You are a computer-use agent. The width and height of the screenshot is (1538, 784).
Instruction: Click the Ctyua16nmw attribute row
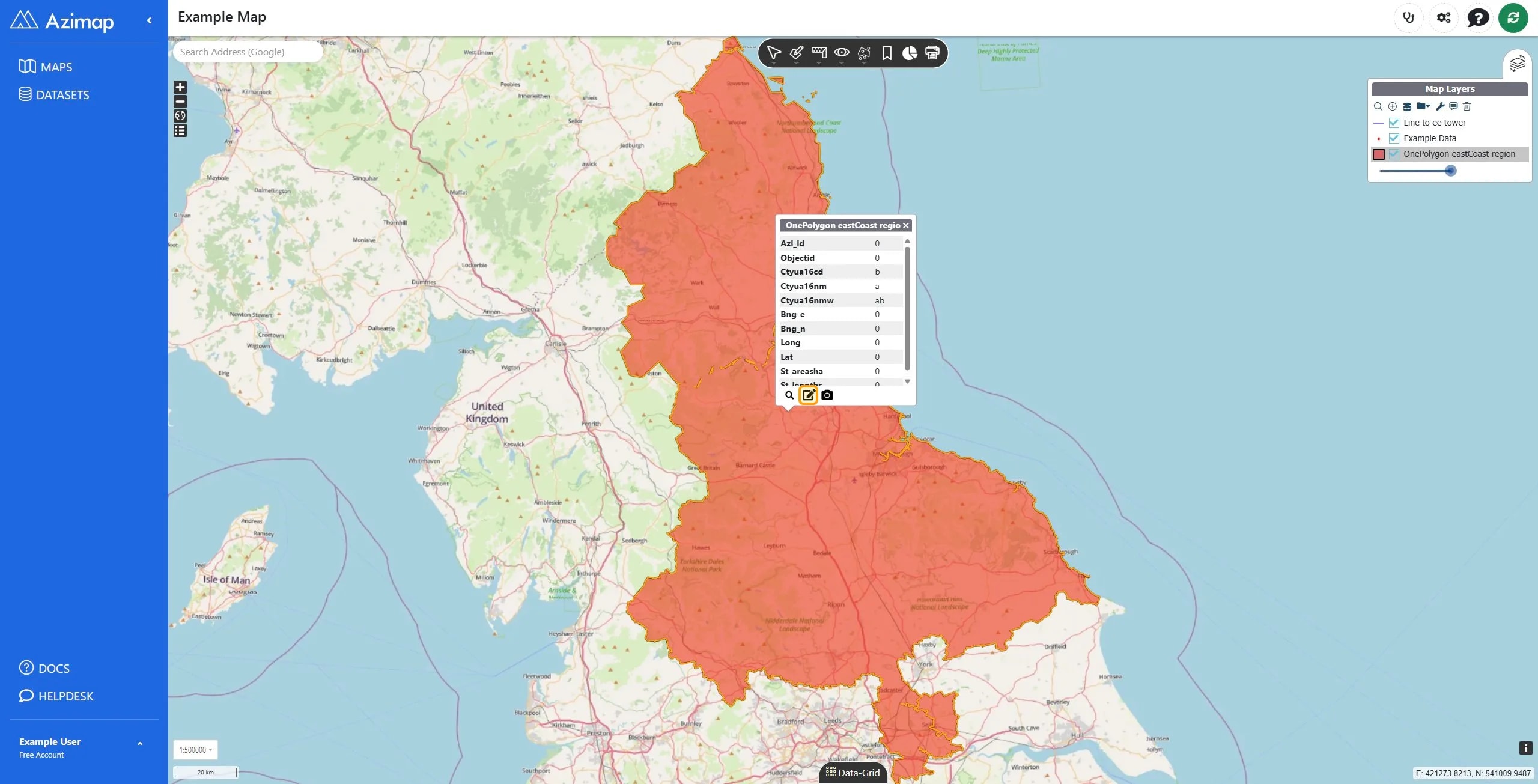point(841,300)
